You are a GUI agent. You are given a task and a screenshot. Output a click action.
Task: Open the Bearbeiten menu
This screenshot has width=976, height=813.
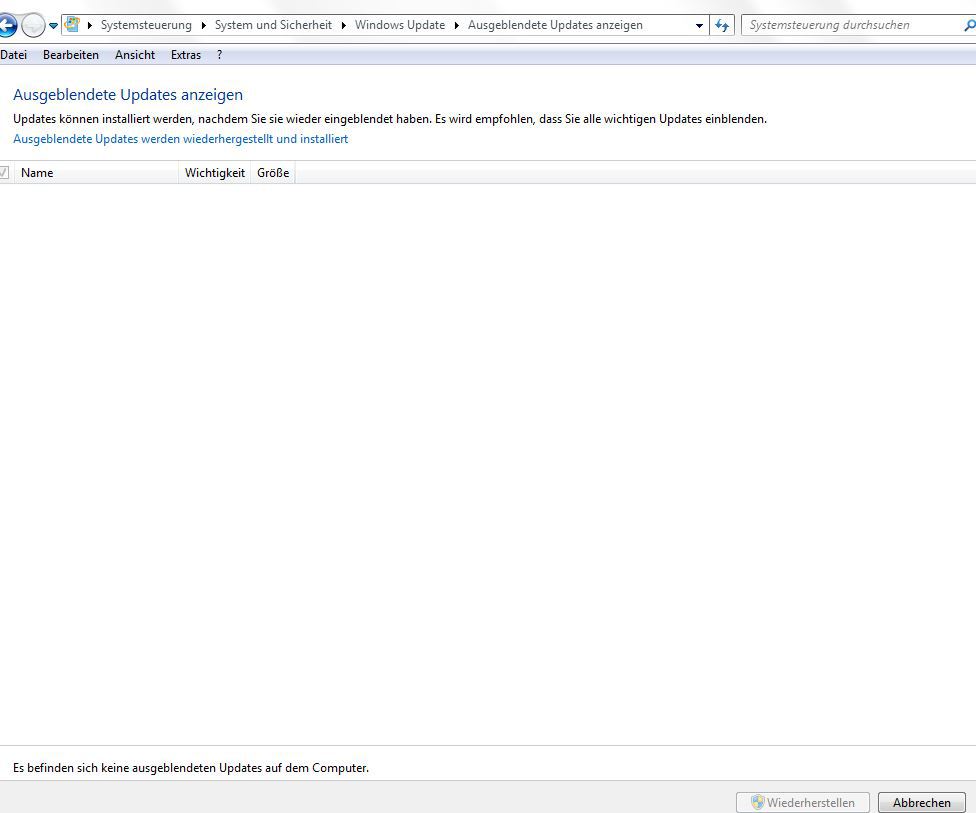pos(71,55)
